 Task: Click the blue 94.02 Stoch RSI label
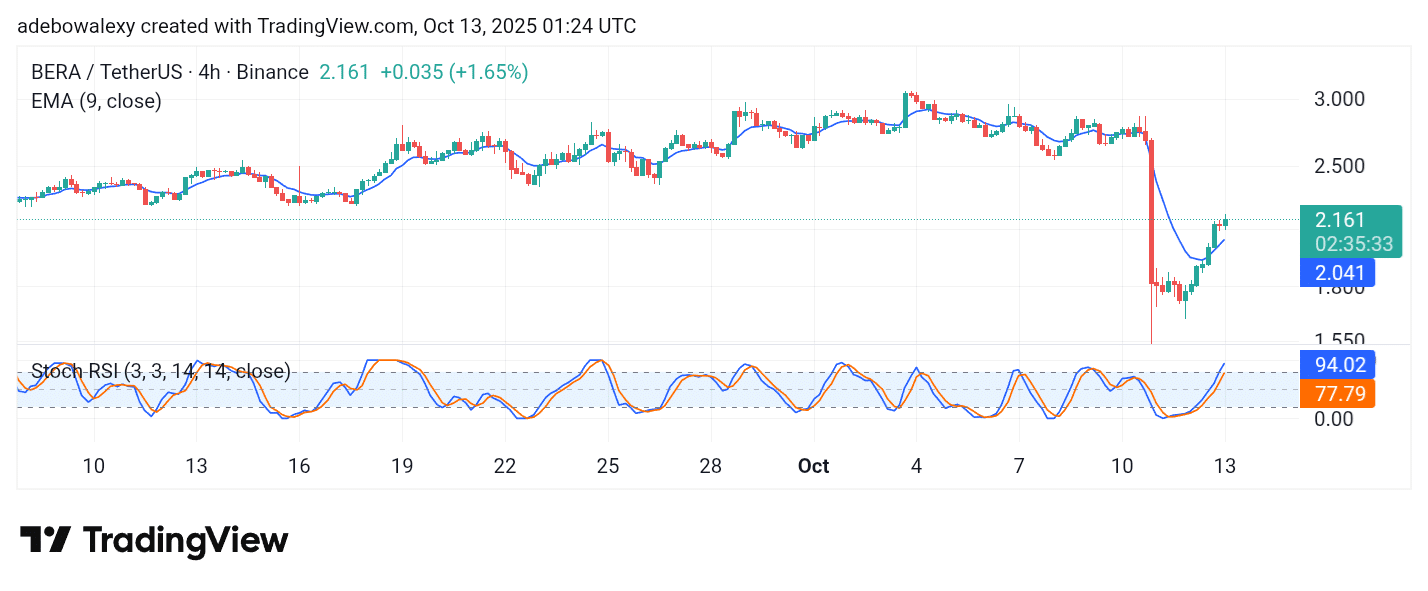1337,364
